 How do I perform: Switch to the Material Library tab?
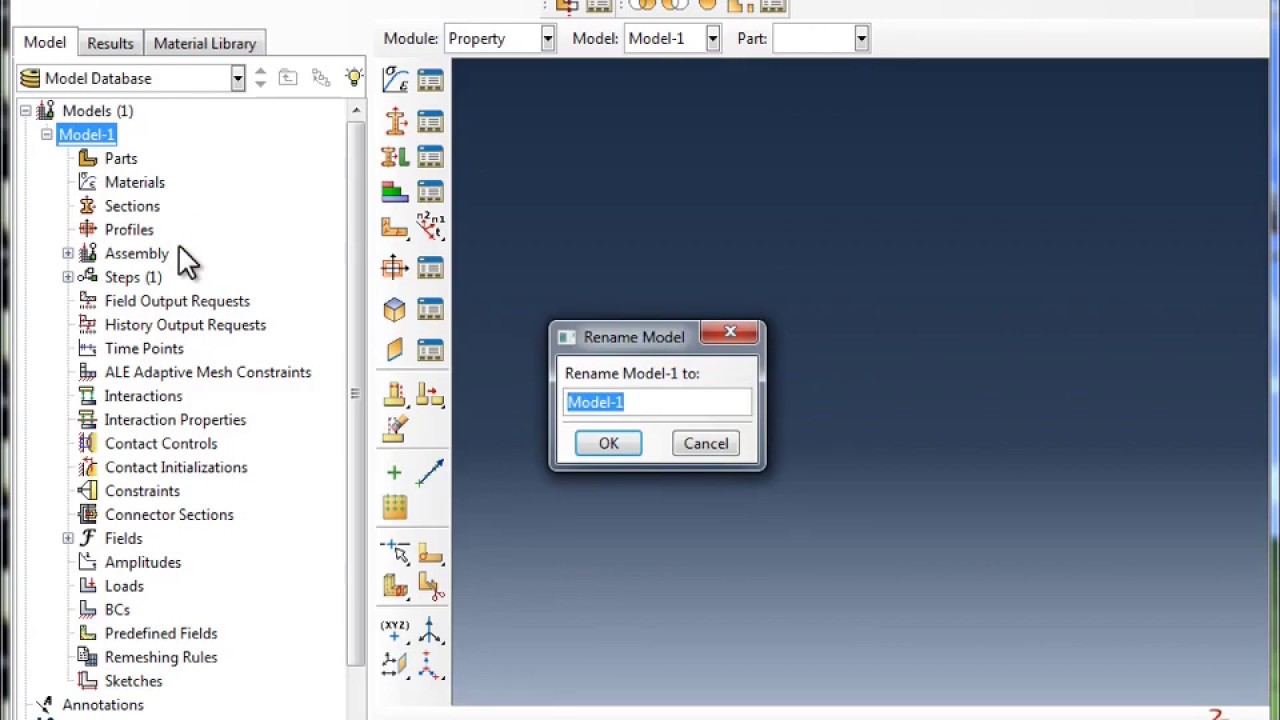[x=205, y=43]
